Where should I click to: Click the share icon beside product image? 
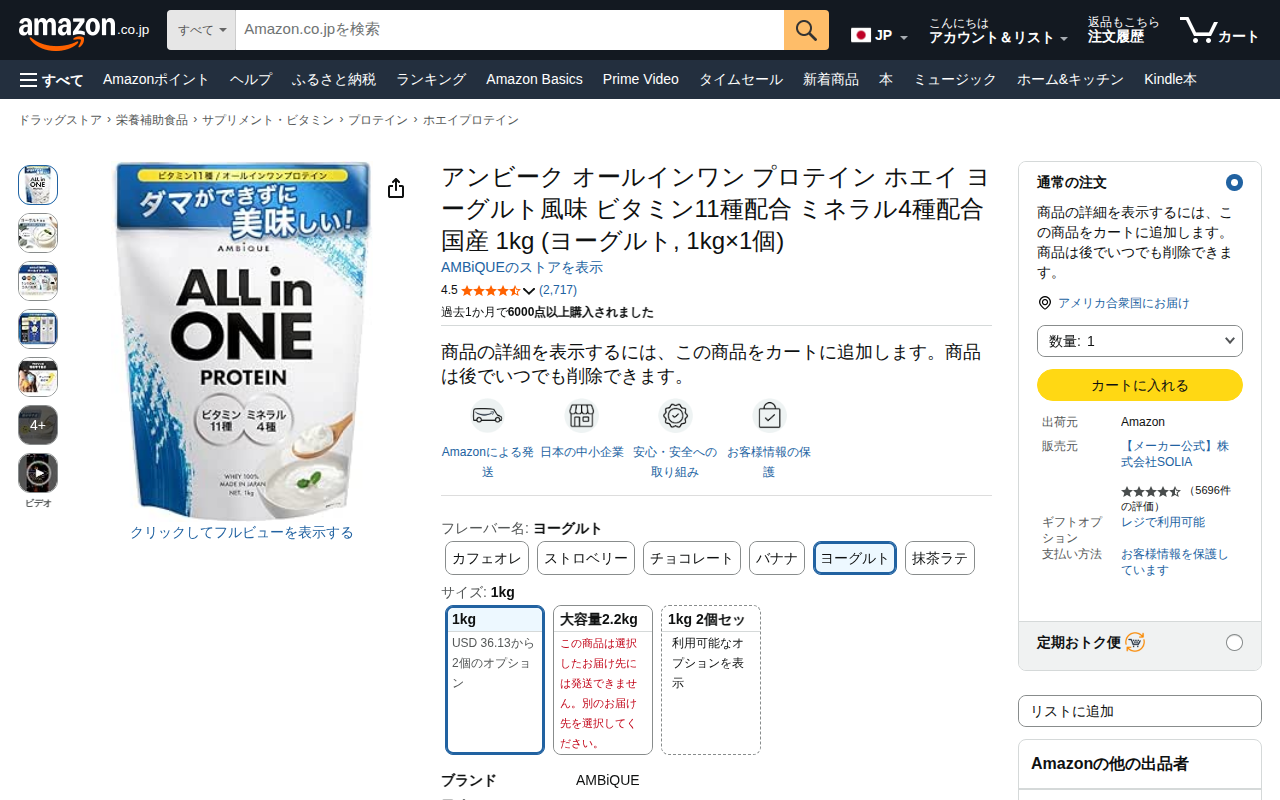pyautogui.click(x=396, y=188)
